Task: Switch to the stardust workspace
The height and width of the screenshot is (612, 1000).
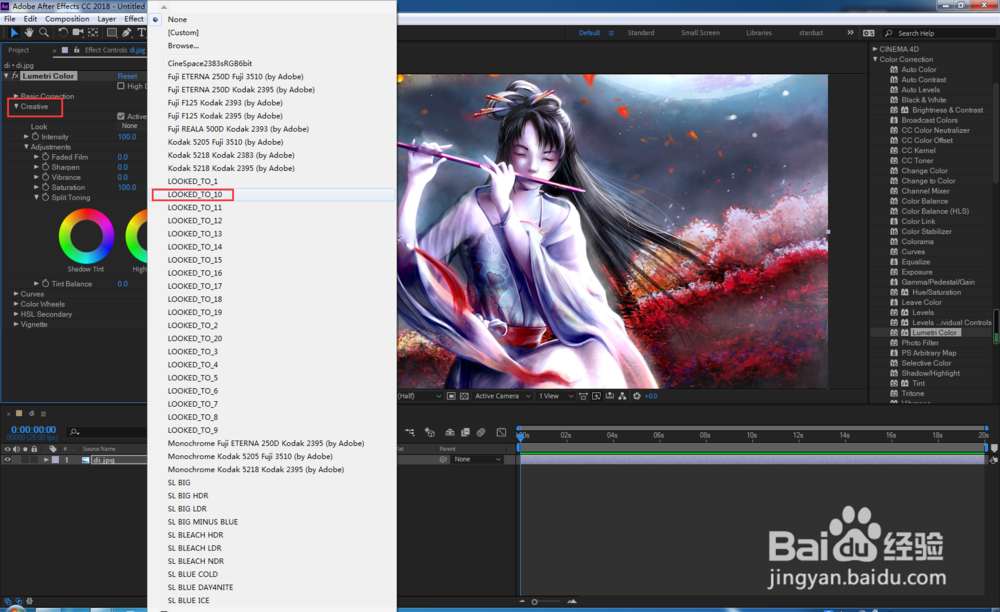Action: coord(811,33)
